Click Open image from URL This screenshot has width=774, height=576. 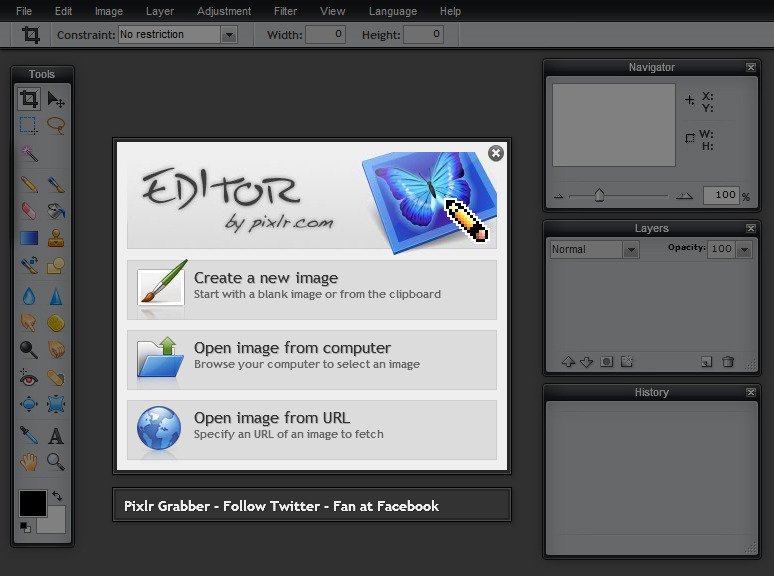[x=312, y=430]
